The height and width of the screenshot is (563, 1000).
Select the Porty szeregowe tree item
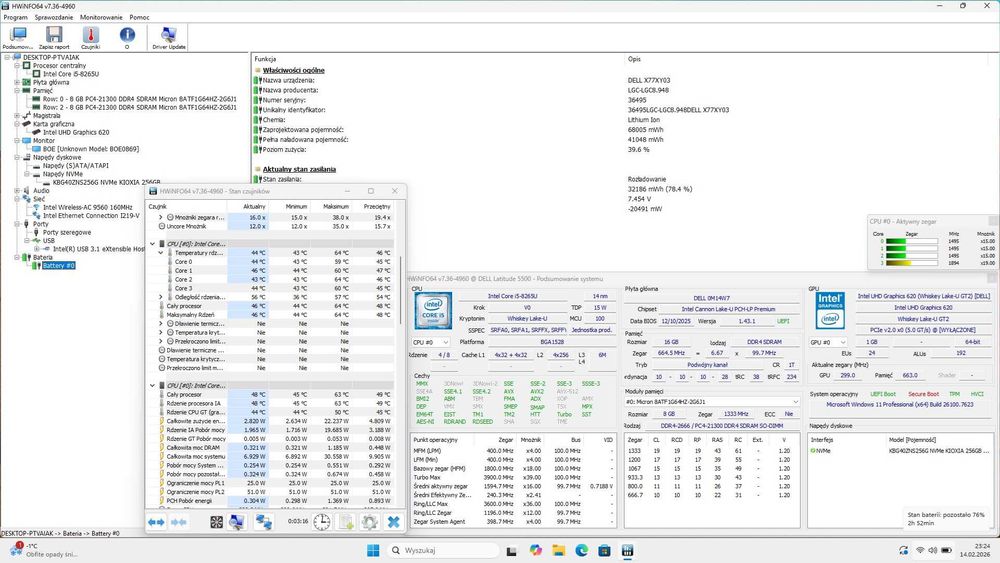point(64,232)
